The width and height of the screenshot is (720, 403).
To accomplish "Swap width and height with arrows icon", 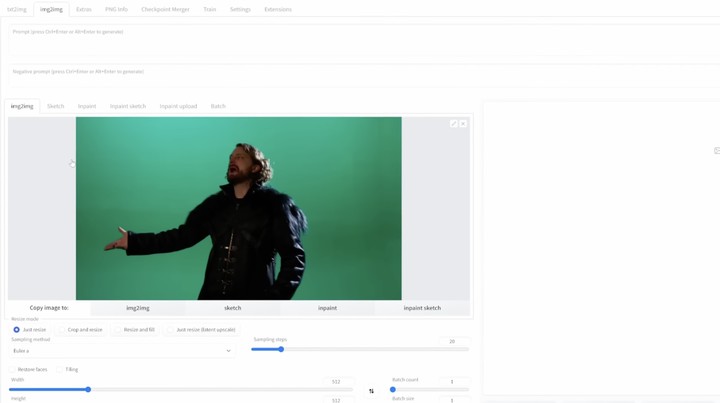I will (371, 391).
